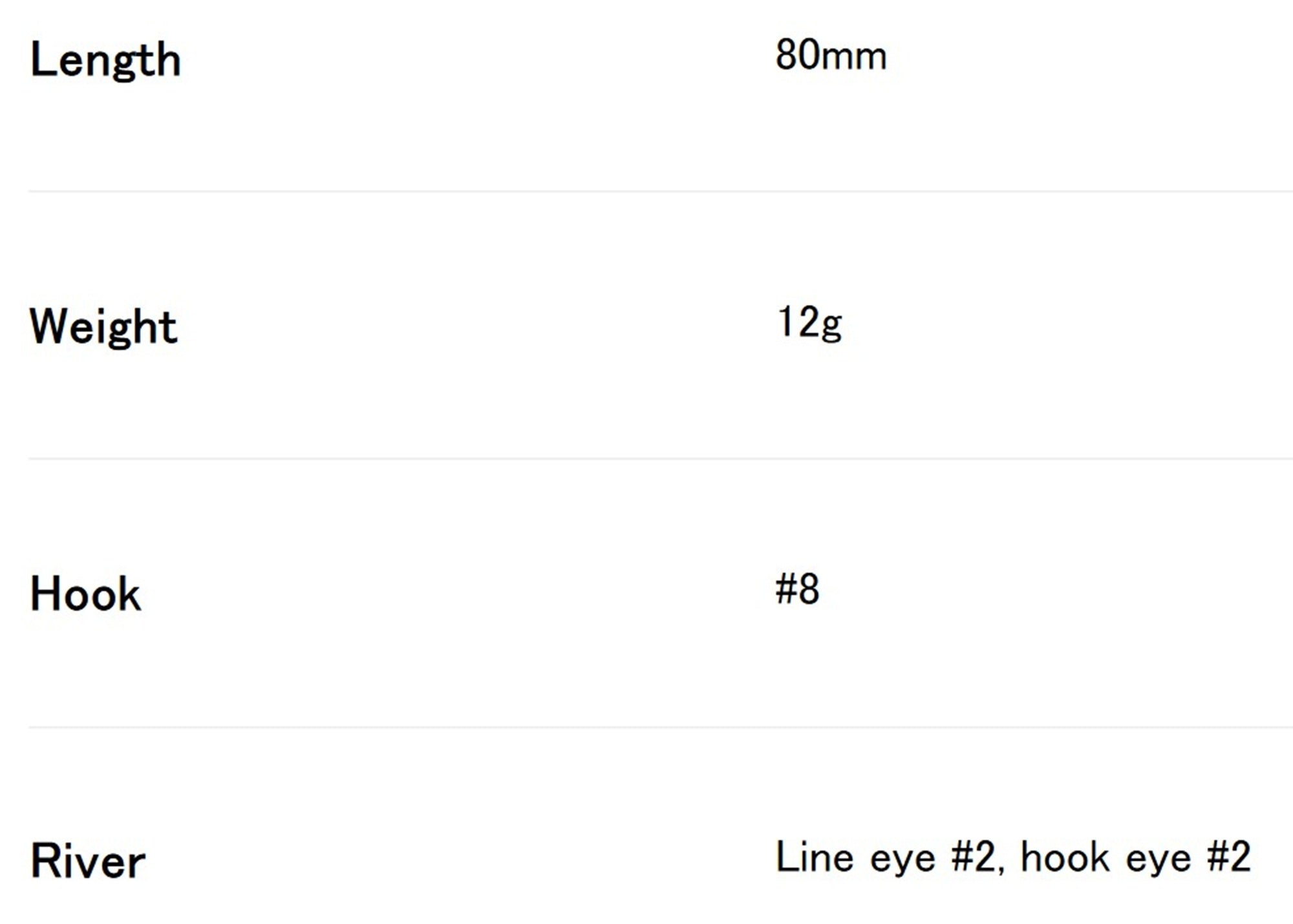Click the "Weight" row label
This screenshot has width=1293, height=924.
click(x=103, y=326)
